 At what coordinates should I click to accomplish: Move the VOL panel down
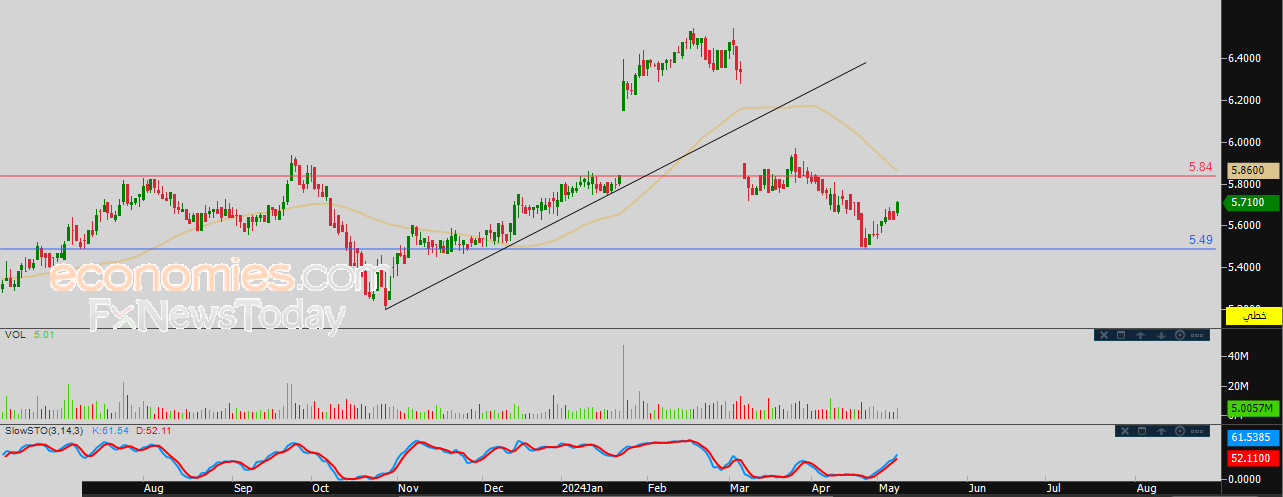(1161, 335)
